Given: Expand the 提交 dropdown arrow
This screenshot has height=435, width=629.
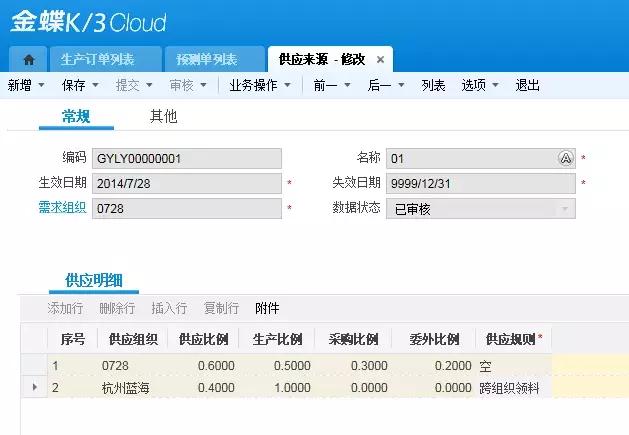Looking at the screenshot, I should (149, 85).
